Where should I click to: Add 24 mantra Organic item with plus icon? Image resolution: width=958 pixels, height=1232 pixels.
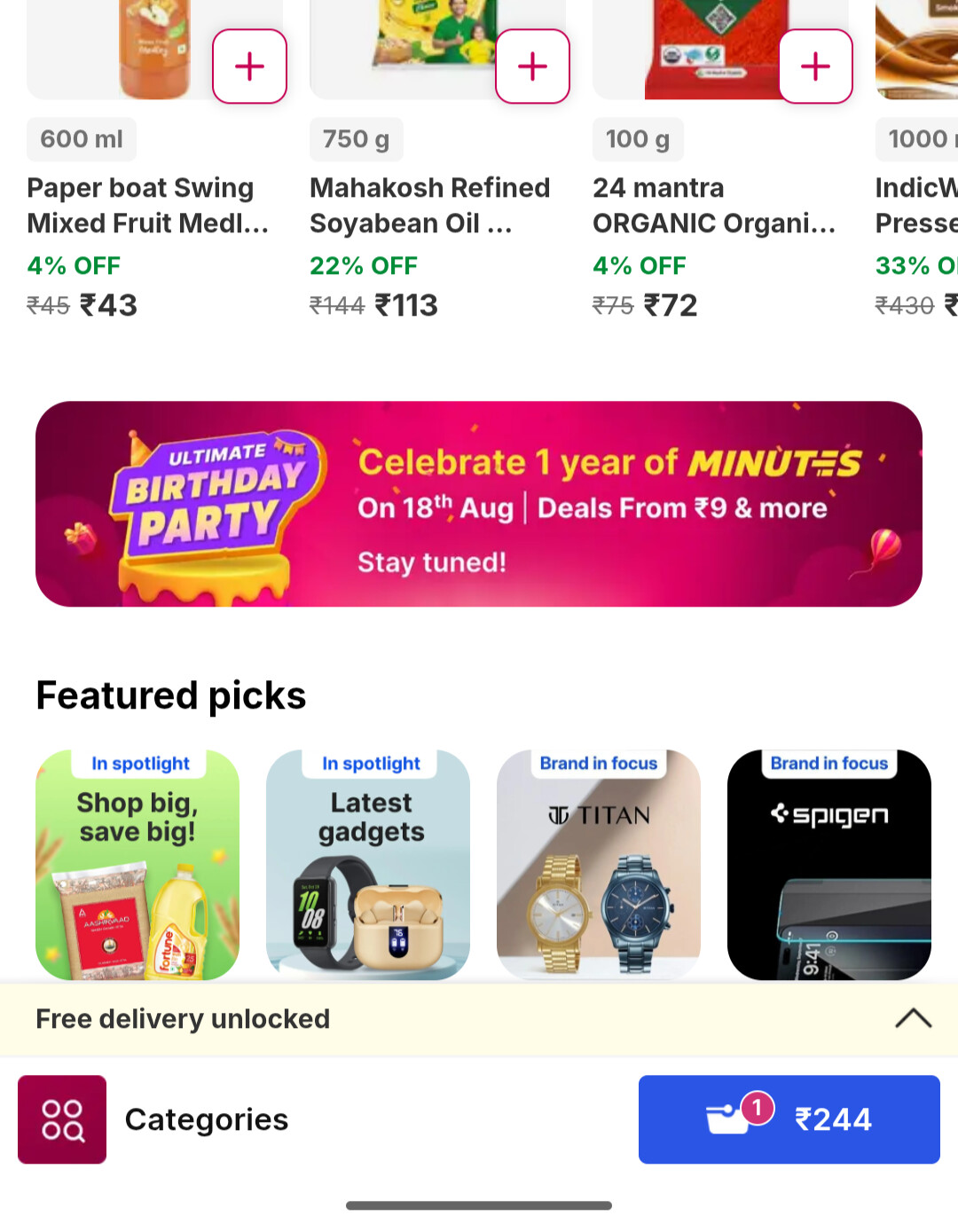tap(815, 67)
